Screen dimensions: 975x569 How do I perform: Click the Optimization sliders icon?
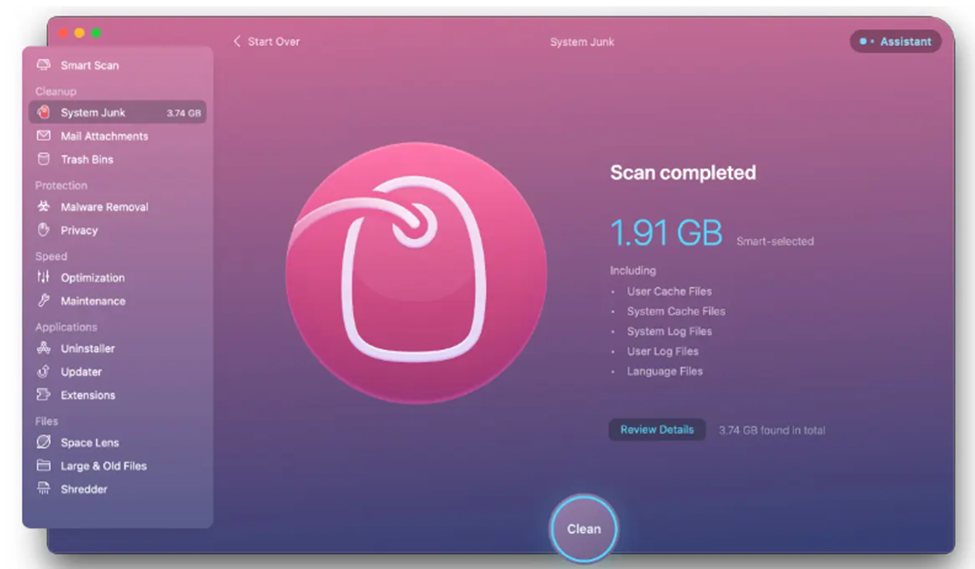44,277
